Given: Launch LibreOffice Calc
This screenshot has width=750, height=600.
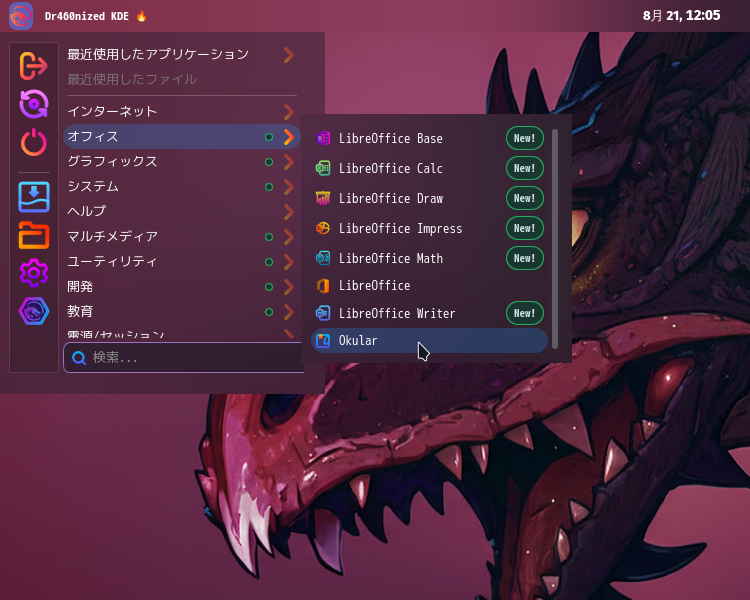Looking at the screenshot, I should [429, 168].
